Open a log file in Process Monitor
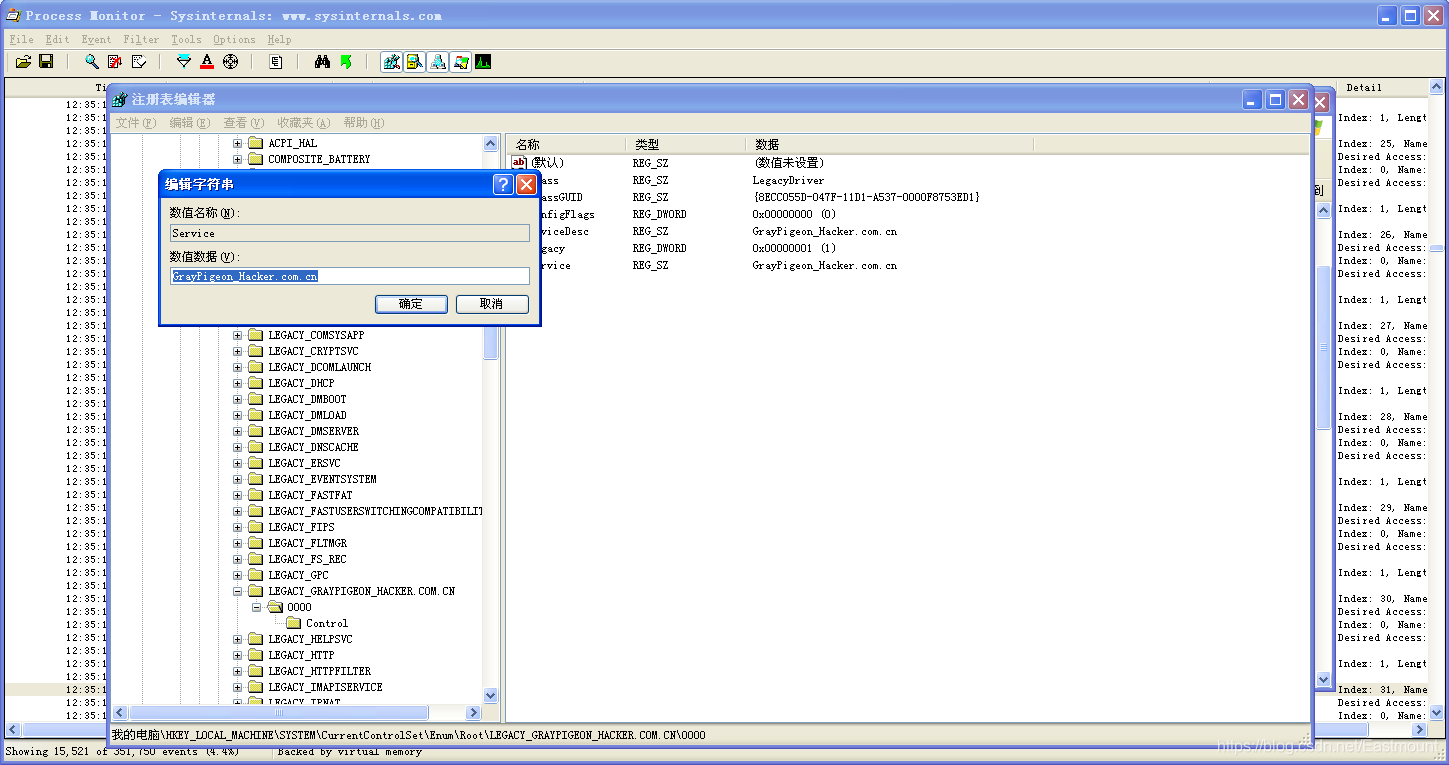 click(x=23, y=62)
